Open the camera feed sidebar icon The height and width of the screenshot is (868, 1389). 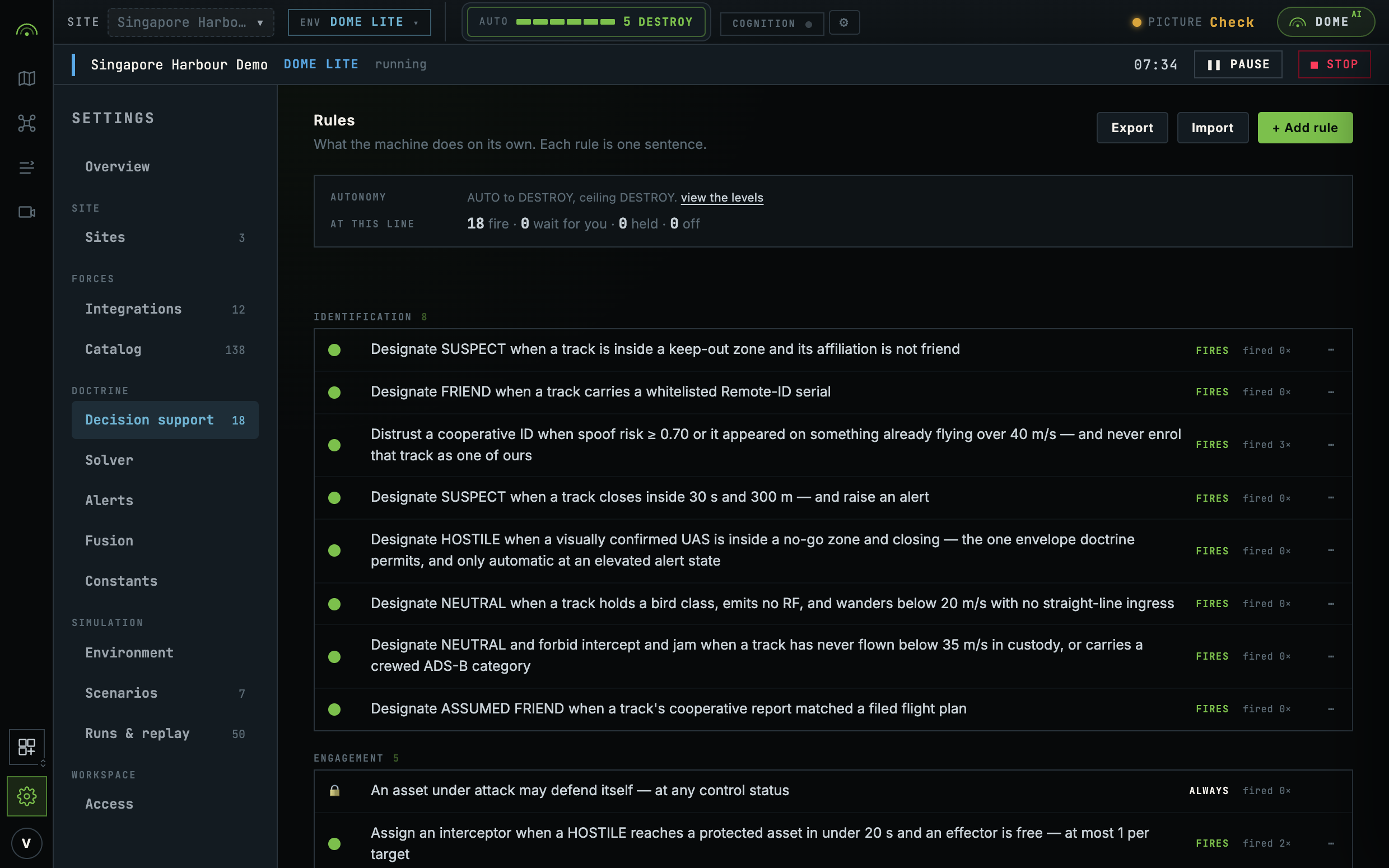[x=26, y=212]
